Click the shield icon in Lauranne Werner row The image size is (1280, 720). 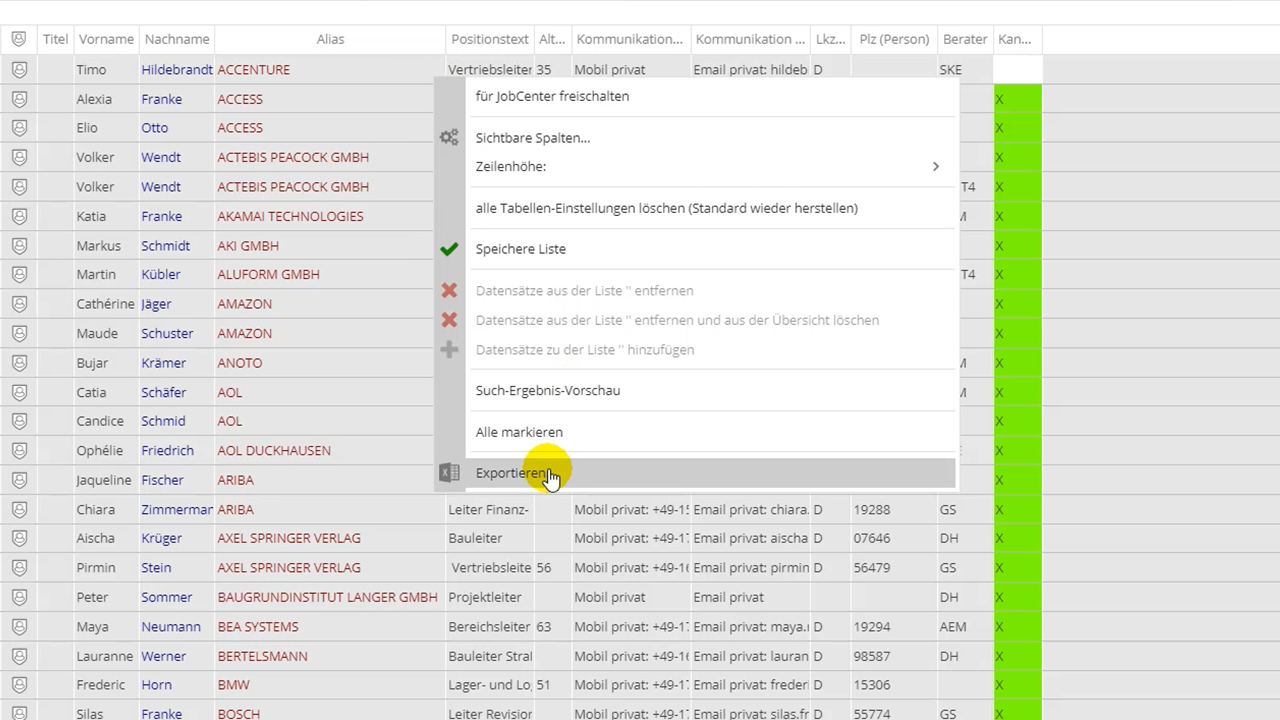(19, 656)
